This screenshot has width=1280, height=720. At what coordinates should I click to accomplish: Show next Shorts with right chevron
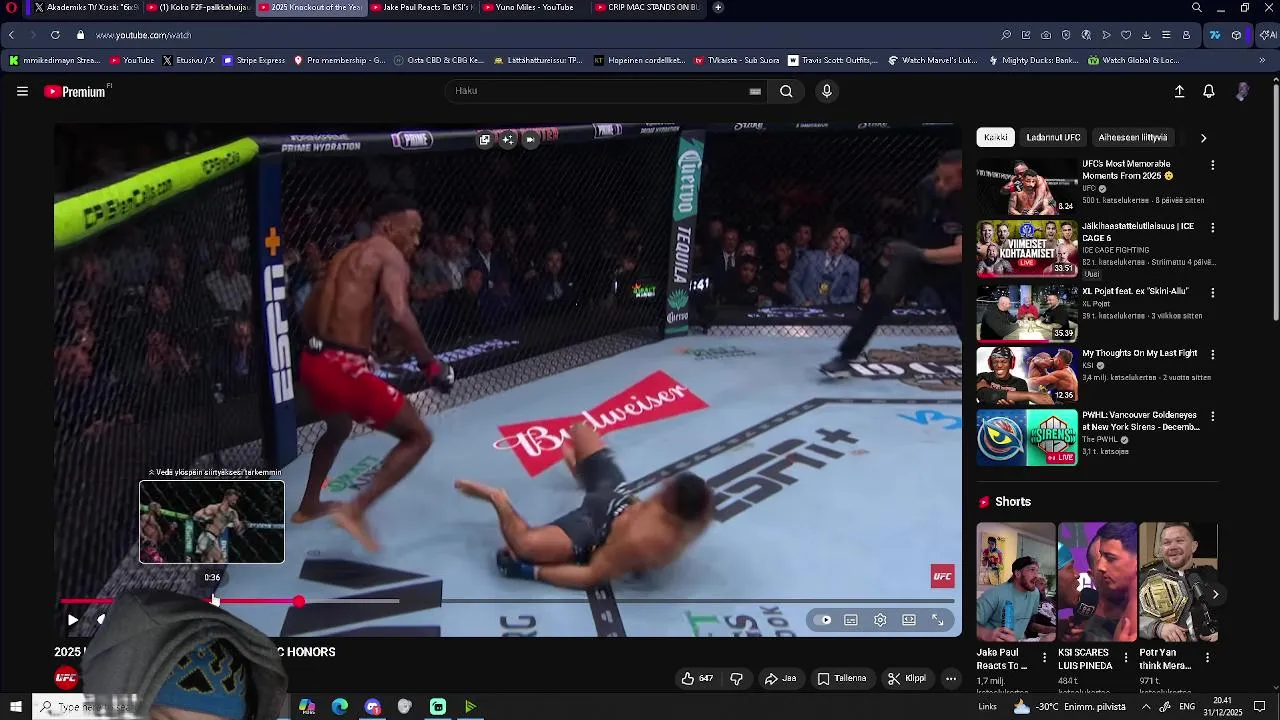pos(1215,594)
